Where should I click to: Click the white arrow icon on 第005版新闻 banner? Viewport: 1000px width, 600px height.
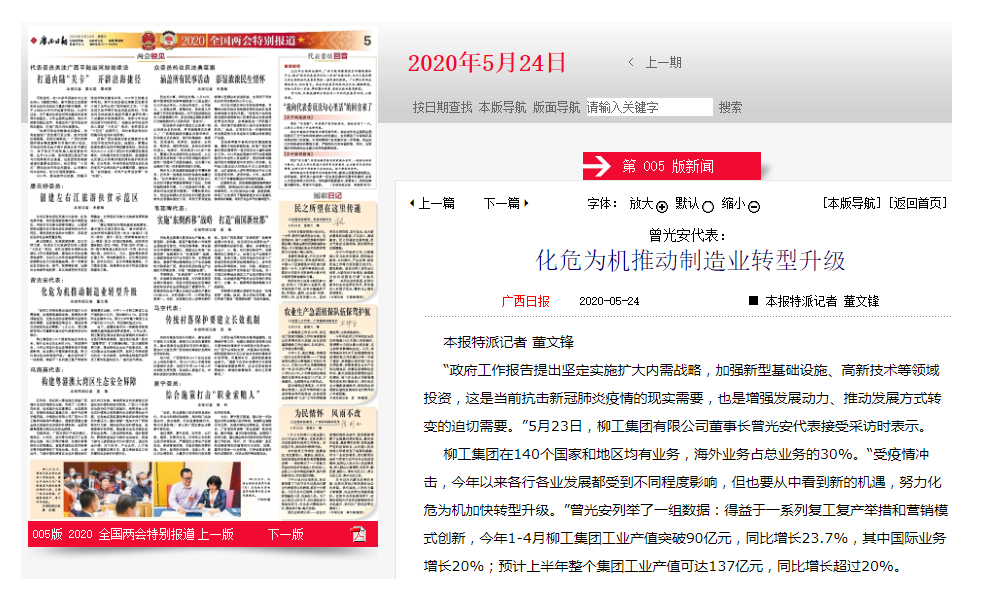(598, 166)
